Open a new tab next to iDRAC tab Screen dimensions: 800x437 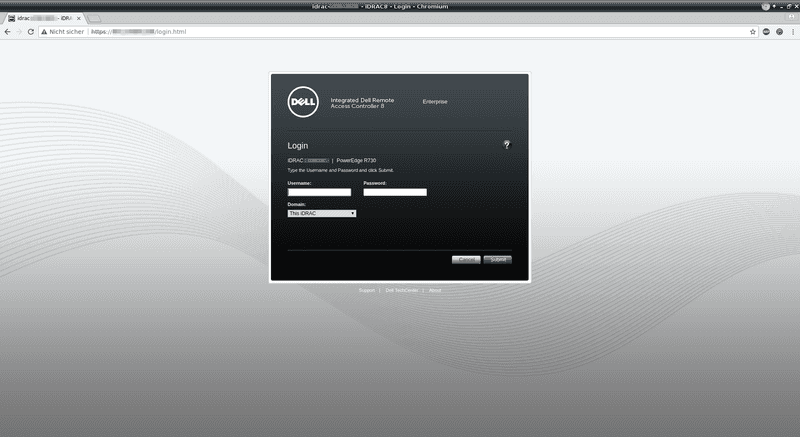[x=95, y=19]
